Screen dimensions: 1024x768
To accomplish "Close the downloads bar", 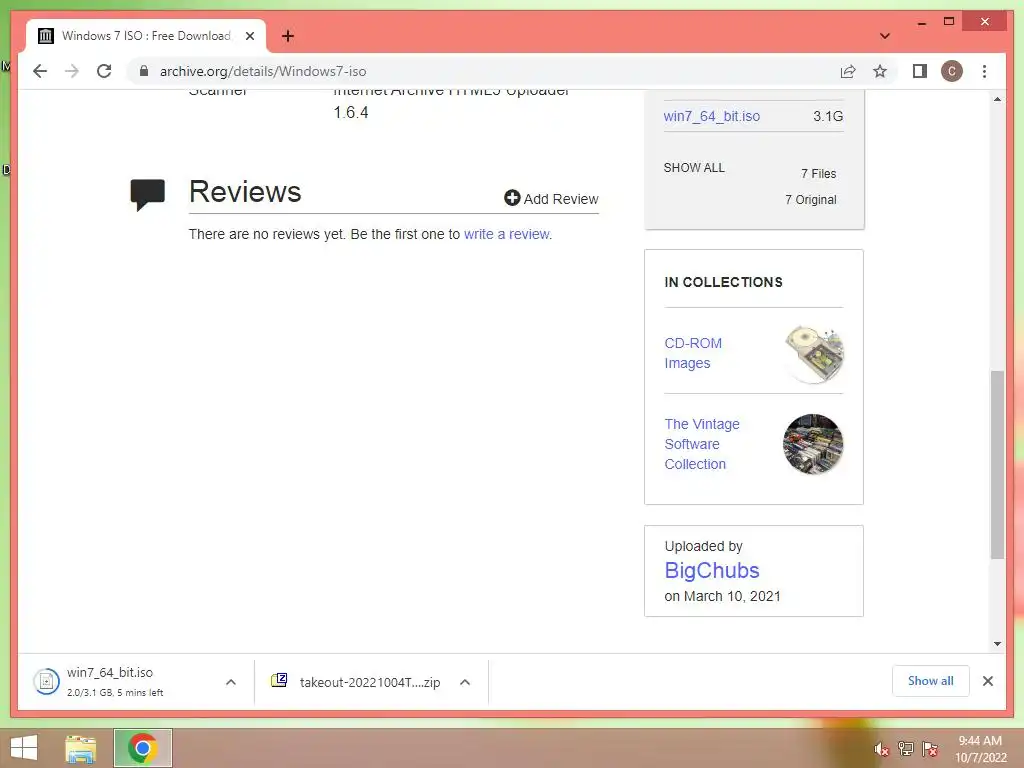I will (x=987, y=681).
